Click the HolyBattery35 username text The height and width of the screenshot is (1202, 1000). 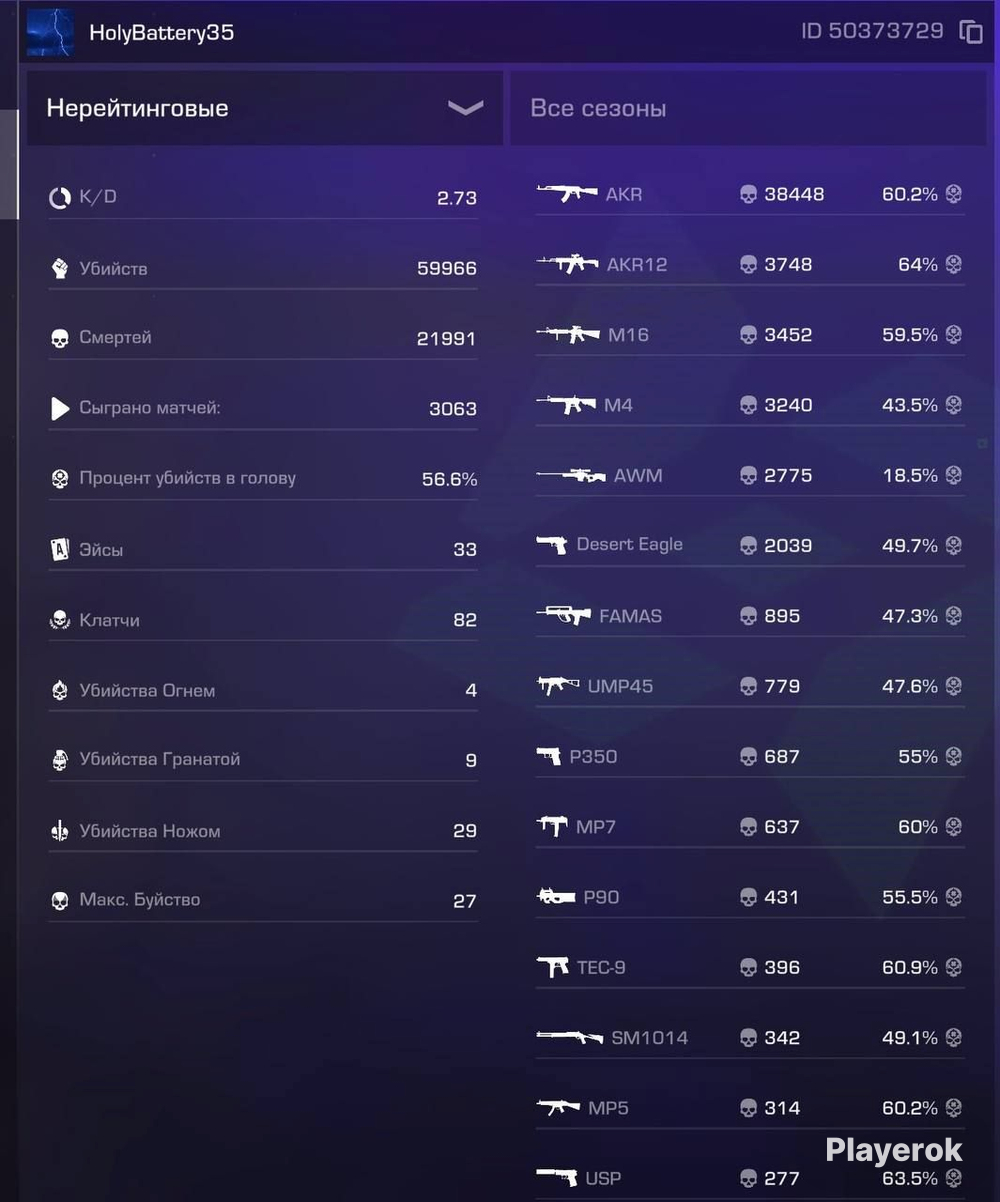coord(162,32)
